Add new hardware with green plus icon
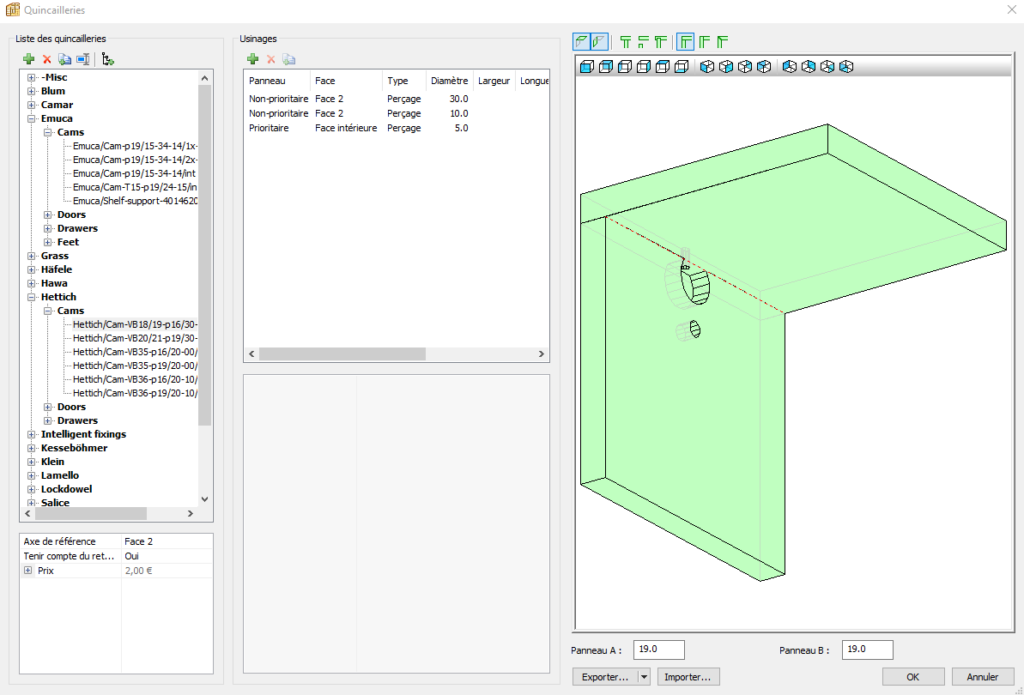Viewport: 1024px width, 695px height. point(29,60)
